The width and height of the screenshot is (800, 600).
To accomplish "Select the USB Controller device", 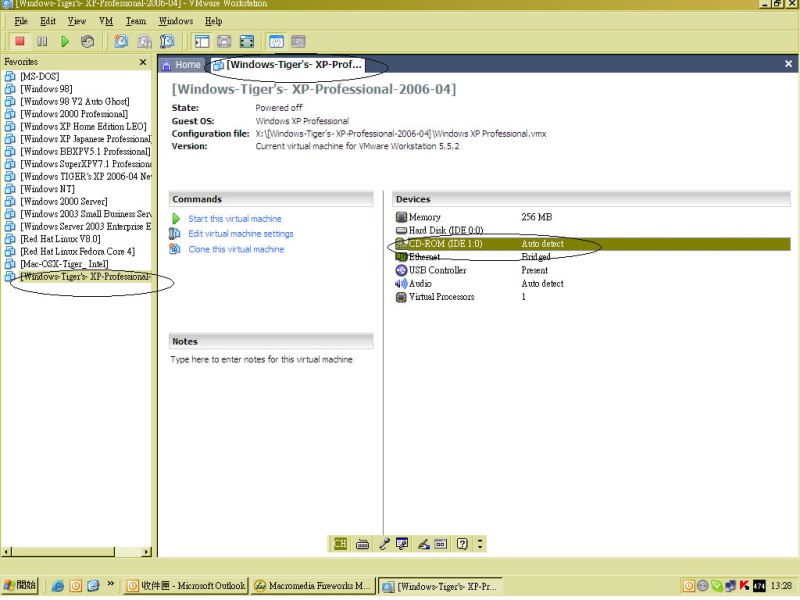I will click(592, 270).
